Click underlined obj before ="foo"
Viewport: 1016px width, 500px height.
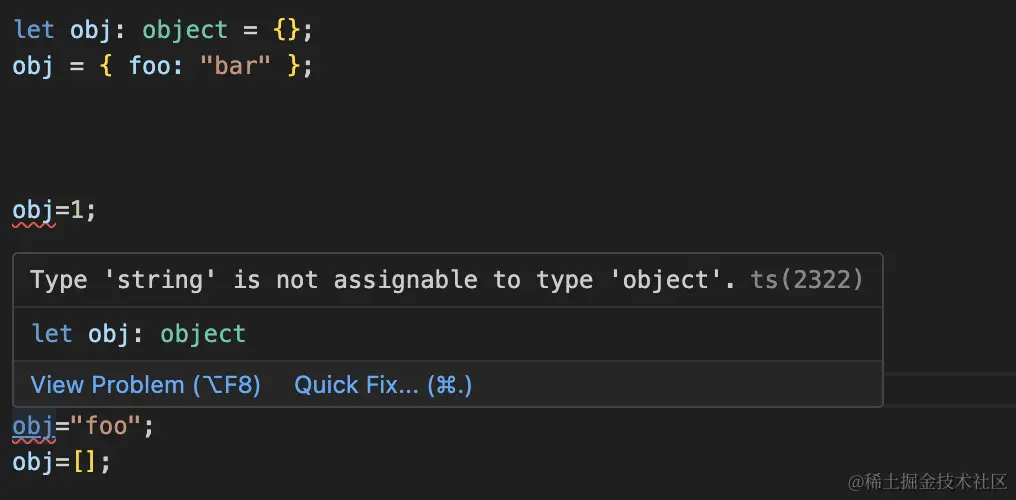[x=33, y=427]
